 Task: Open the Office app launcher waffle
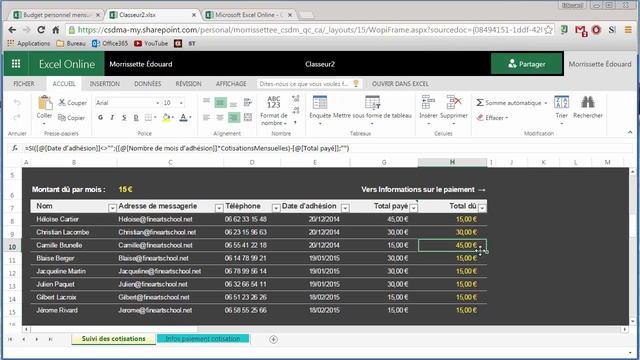tap(16, 64)
